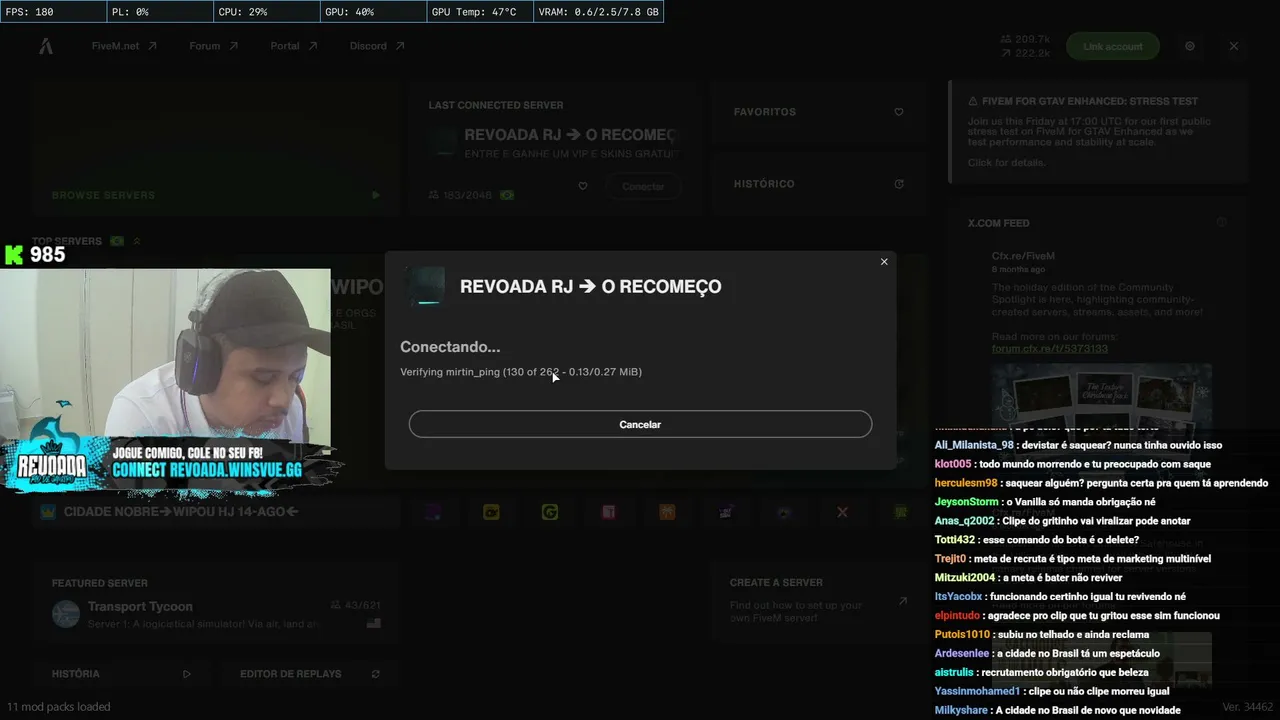Click the red X server icon
The image size is (1280, 720).
coord(842,512)
